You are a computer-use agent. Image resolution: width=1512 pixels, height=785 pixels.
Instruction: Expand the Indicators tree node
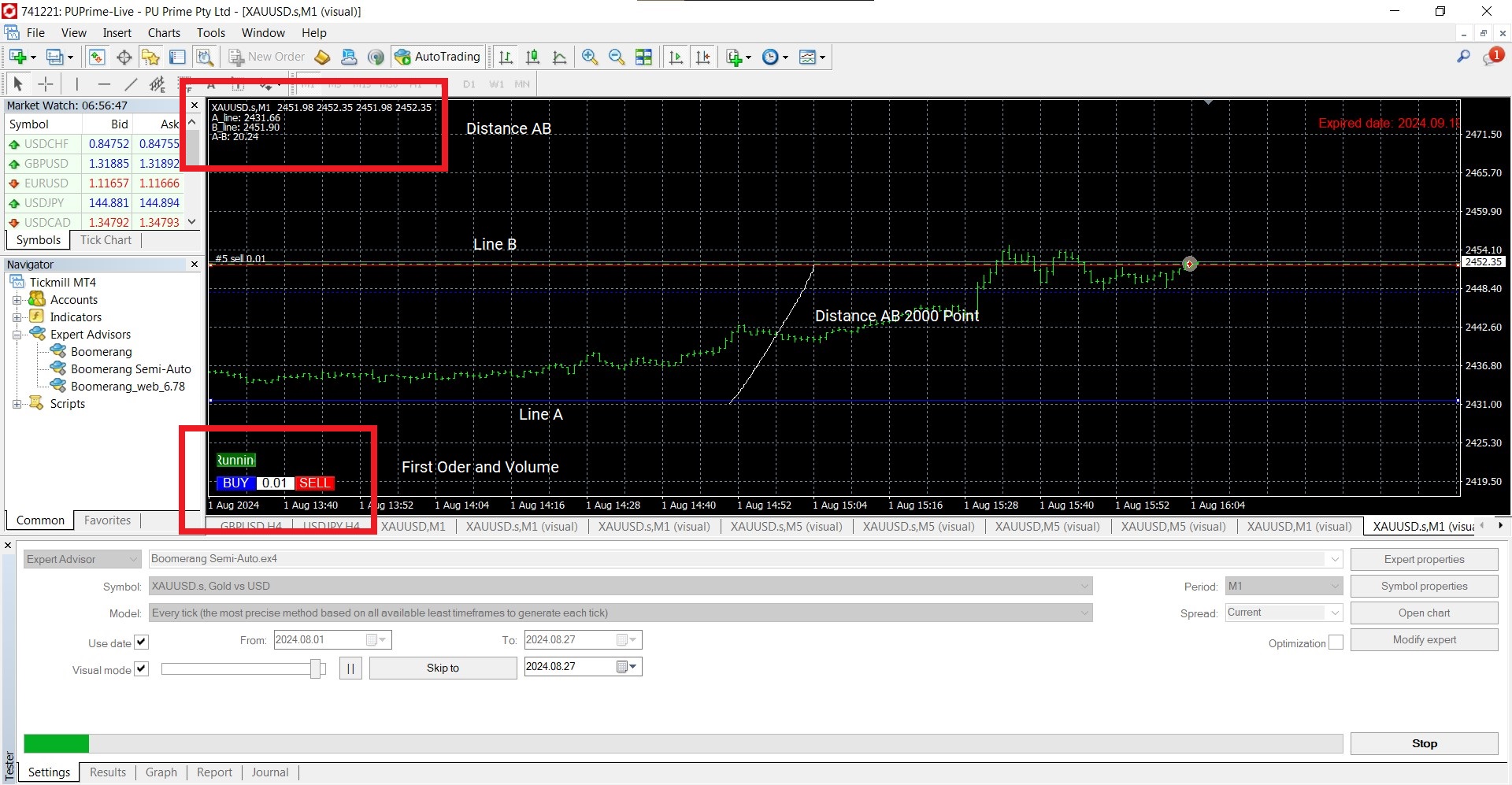pyautogui.click(x=17, y=317)
